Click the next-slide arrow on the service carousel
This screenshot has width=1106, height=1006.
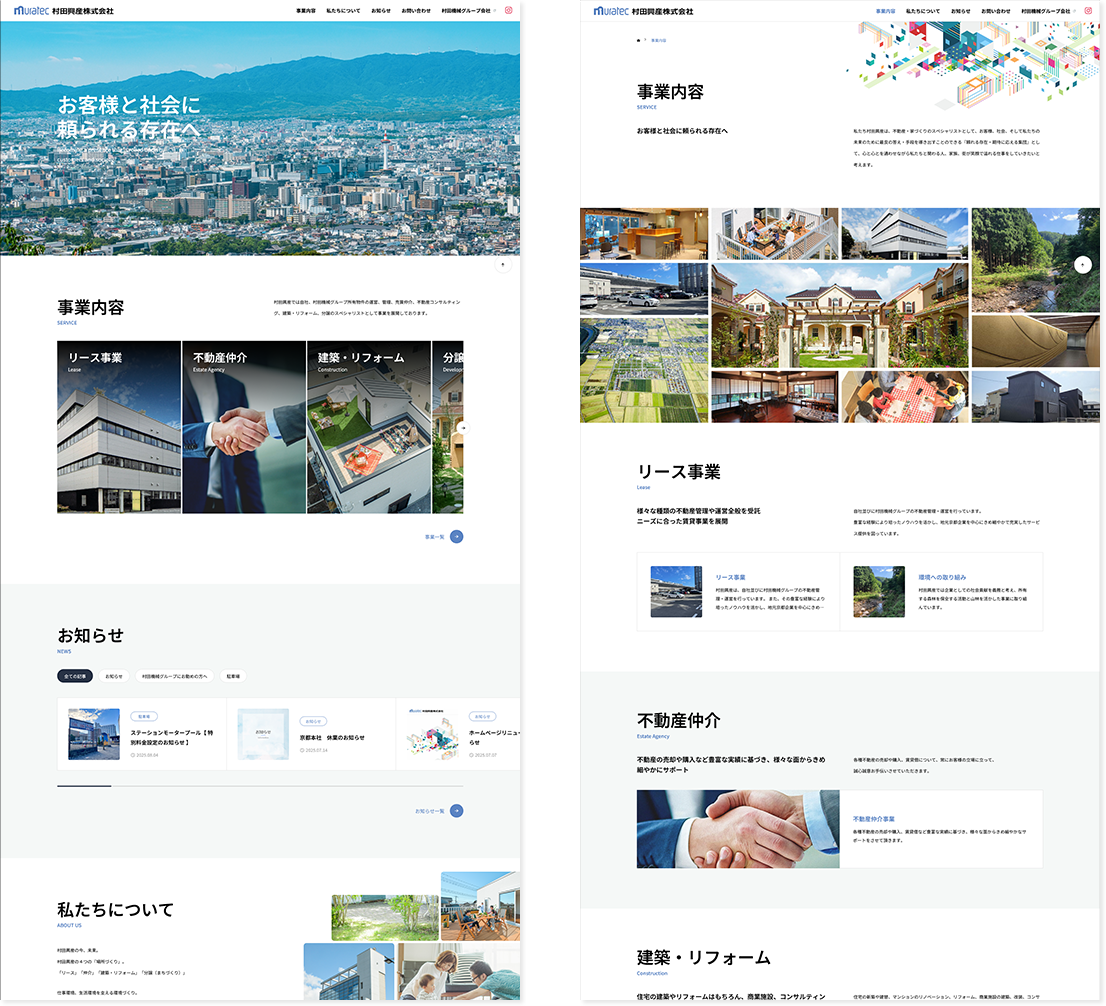(463, 428)
